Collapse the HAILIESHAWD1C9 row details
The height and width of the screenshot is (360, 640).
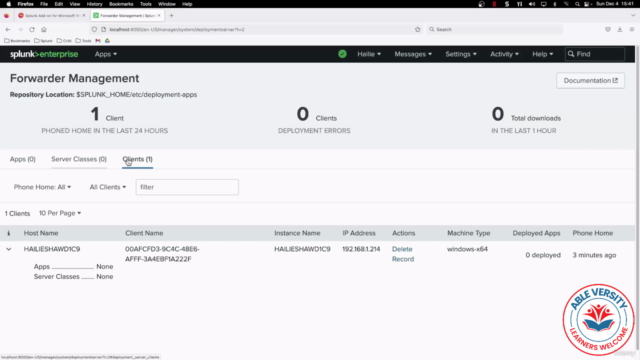9,249
